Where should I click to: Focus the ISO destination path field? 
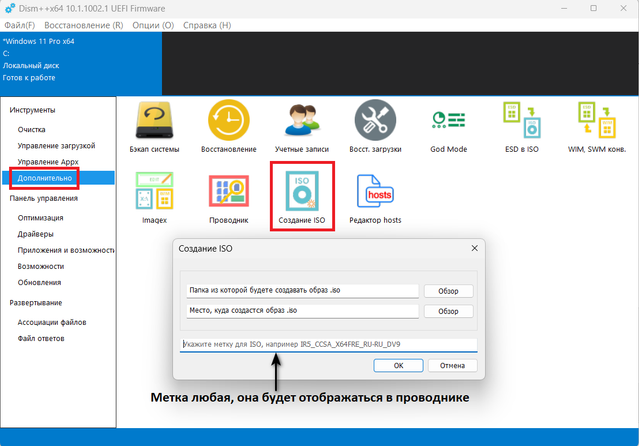click(302, 311)
